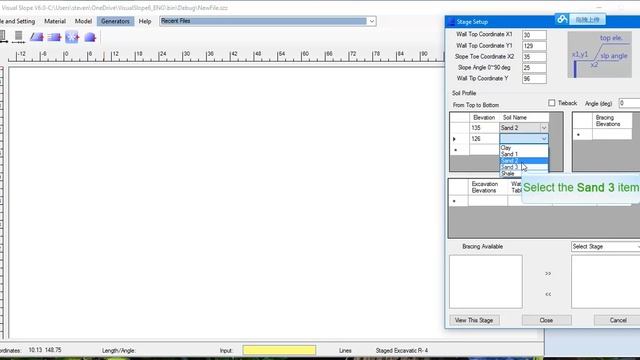Click the Bracing Available list box

(486, 282)
